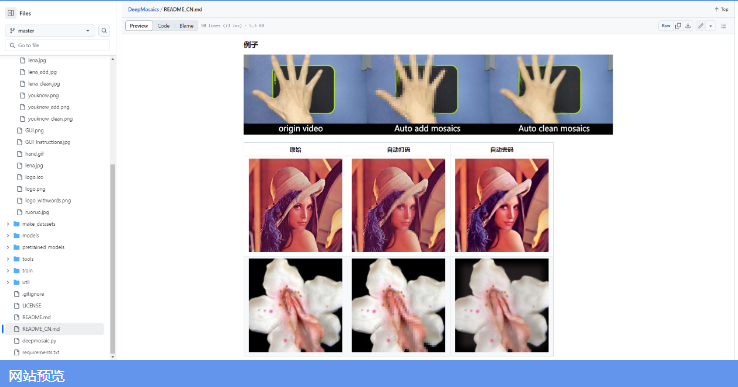The width and height of the screenshot is (738, 387).
Task: Open the DeepMosaics breadcrumb link
Action: pyautogui.click(x=143, y=9)
